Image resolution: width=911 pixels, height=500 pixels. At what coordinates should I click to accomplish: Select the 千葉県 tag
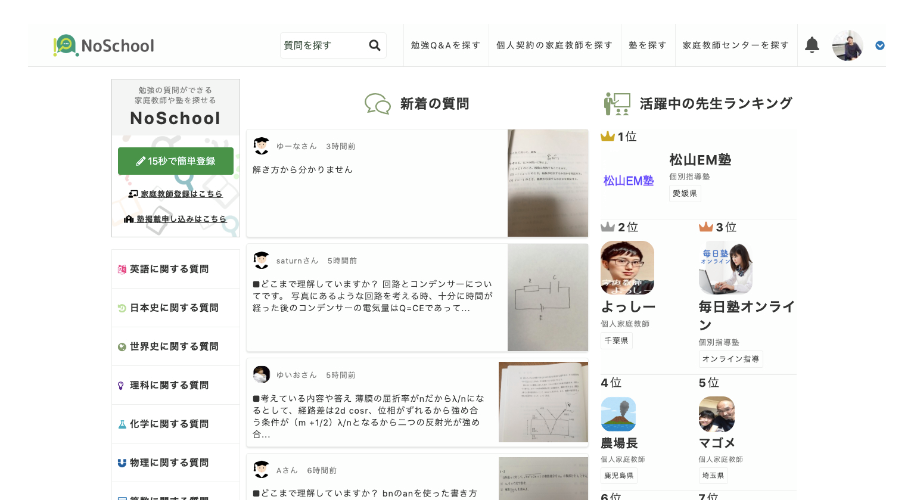click(616, 340)
